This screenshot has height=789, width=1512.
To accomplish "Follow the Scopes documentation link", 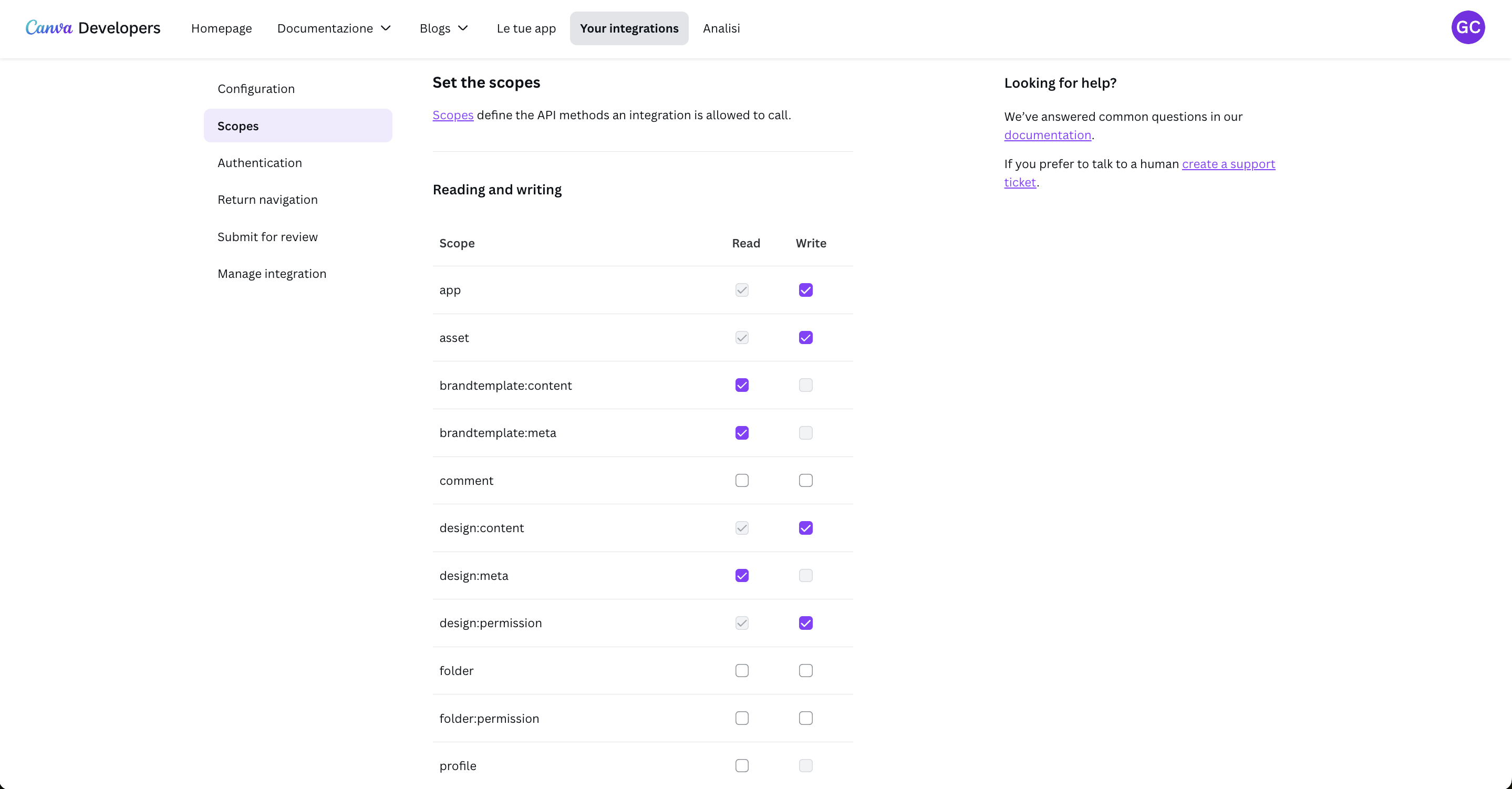I will 452,115.
